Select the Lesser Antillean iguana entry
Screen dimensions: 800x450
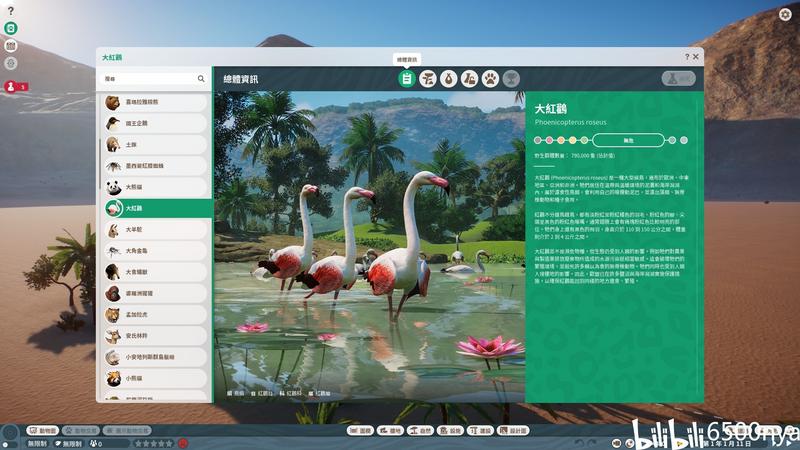click(x=155, y=357)
